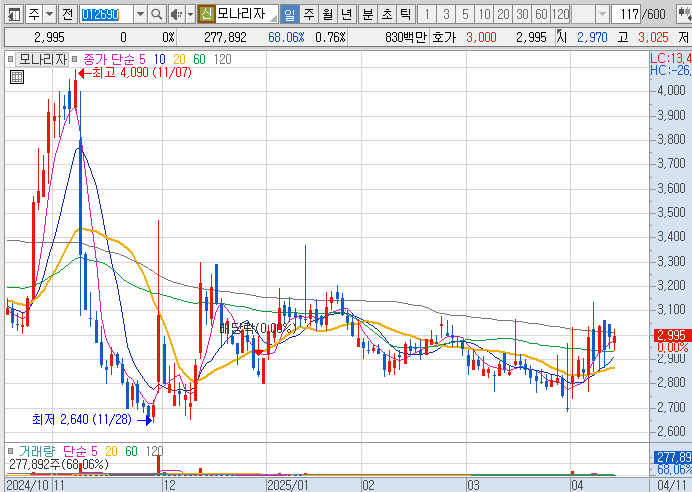Click the 04/11 date label at bottom right
Screen dimensions: 692x492
671,485
